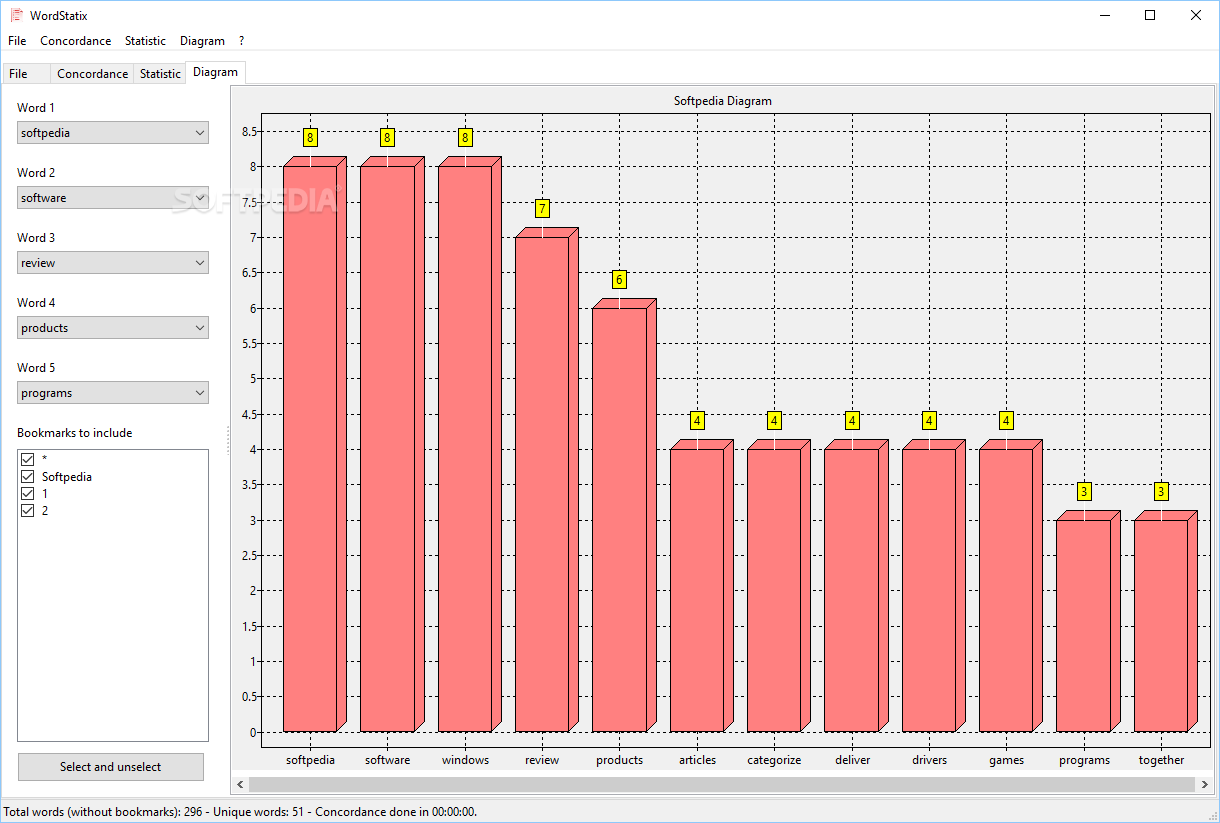This screenshot has width=1220, height=823.
Task: Click the drivers axis label
Action: pos(929,760)
